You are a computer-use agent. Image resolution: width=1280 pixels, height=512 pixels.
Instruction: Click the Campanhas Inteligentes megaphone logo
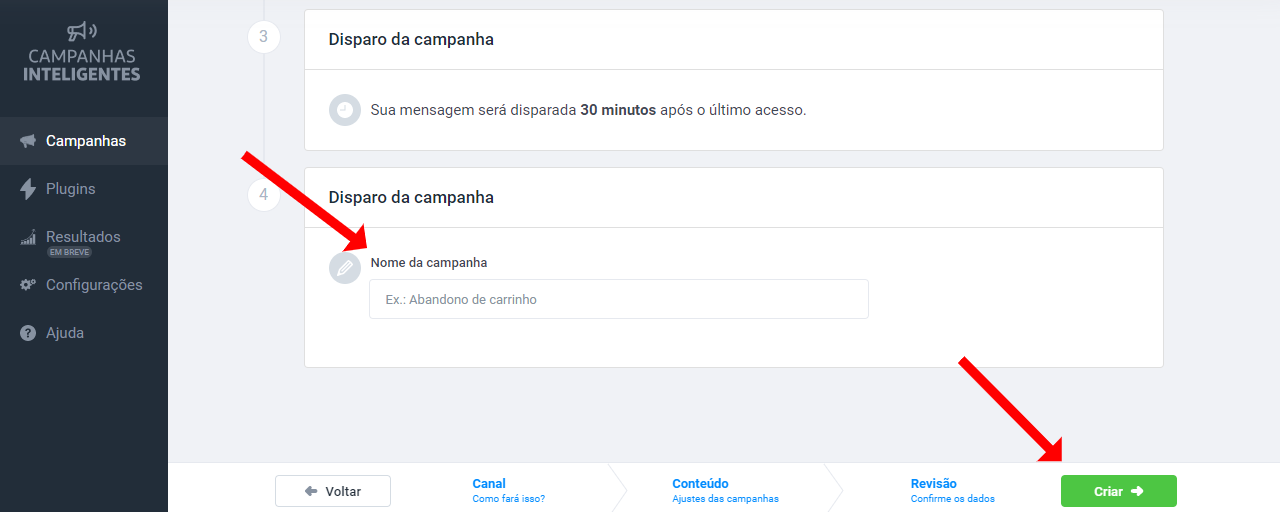[83, 32]
